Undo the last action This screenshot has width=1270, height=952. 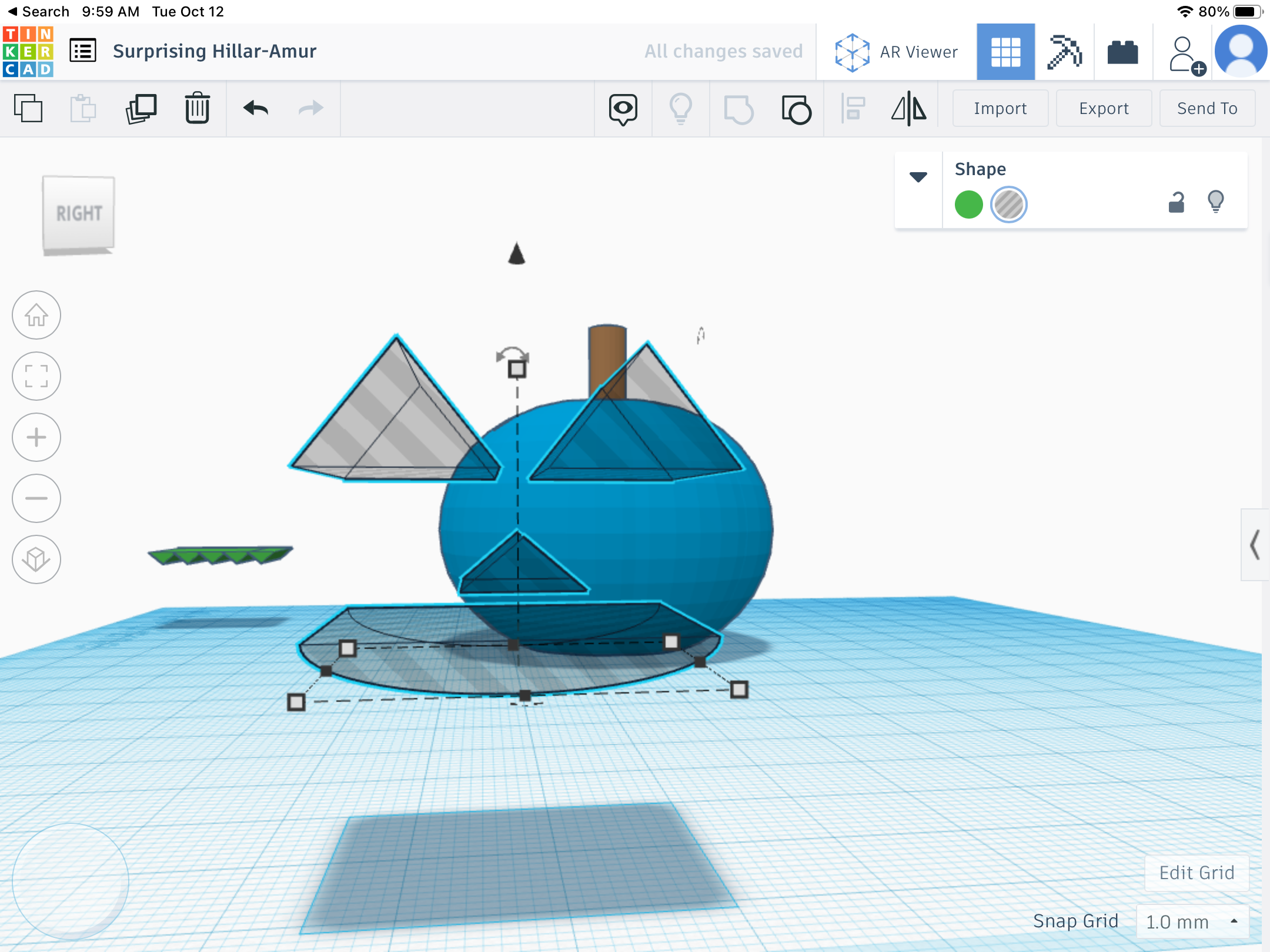(256, 109)
